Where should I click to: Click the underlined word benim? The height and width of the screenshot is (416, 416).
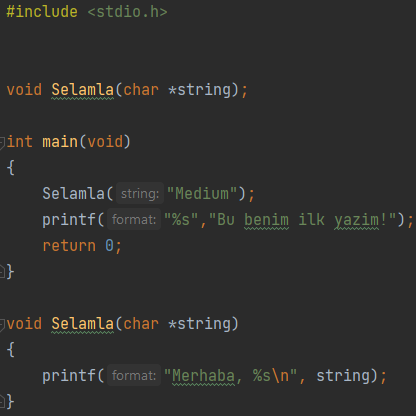(x=267, y=220)
